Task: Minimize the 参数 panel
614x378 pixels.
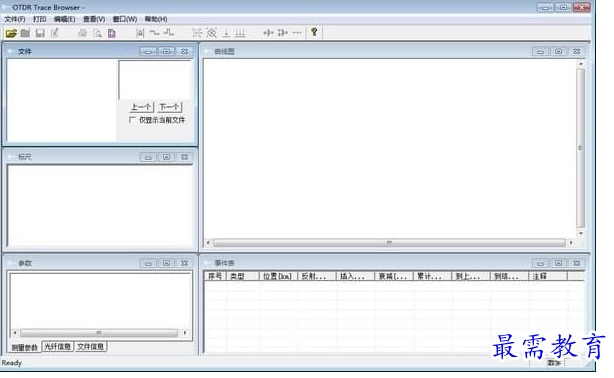Action: point(148,264)
